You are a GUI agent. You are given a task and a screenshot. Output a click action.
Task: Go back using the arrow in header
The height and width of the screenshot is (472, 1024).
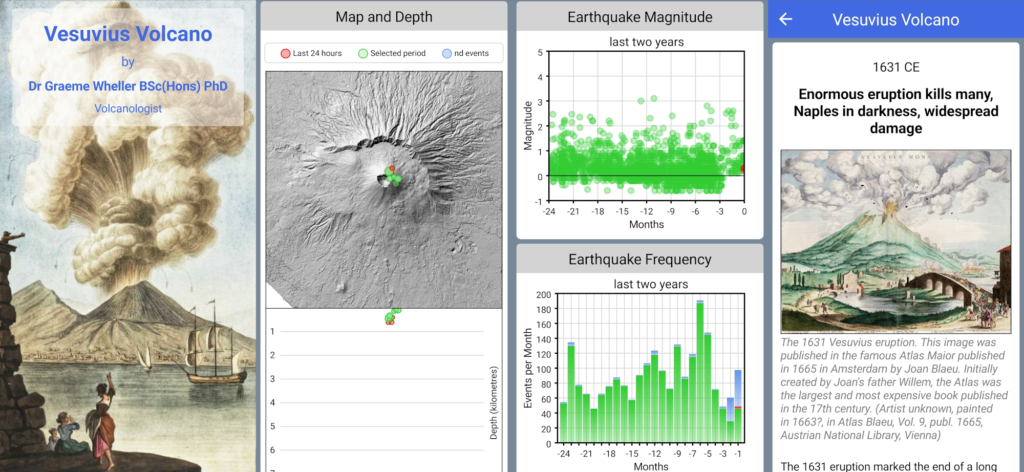pos(786,19)
